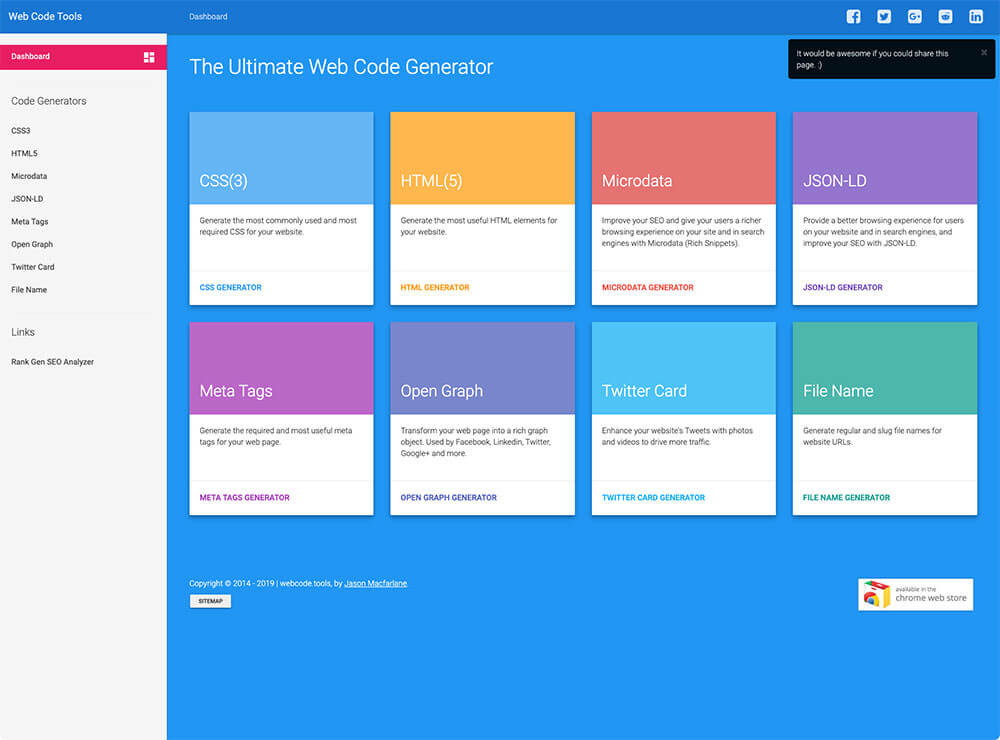Select JSON-LD in the sidebar
Screen dimensions: 1000x740
(27, 198)
